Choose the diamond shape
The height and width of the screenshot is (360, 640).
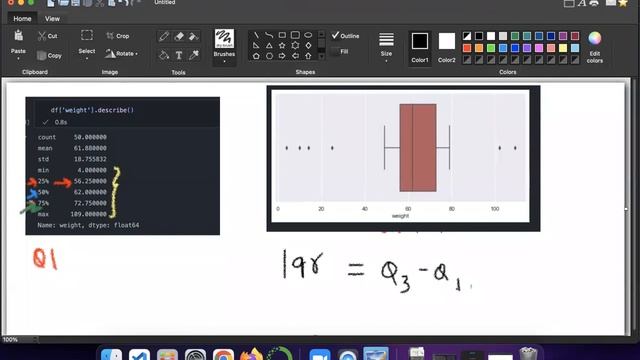click(308, 45)
